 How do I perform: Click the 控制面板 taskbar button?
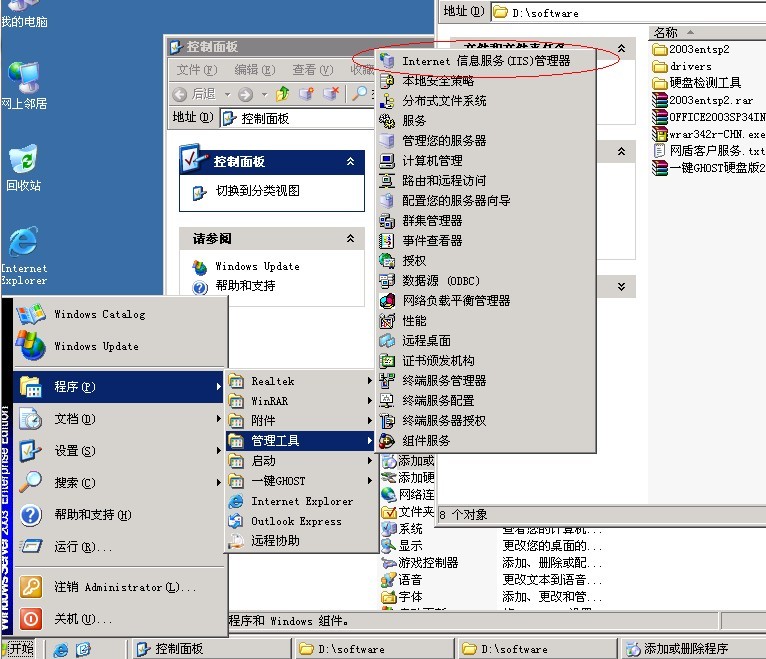212,649
